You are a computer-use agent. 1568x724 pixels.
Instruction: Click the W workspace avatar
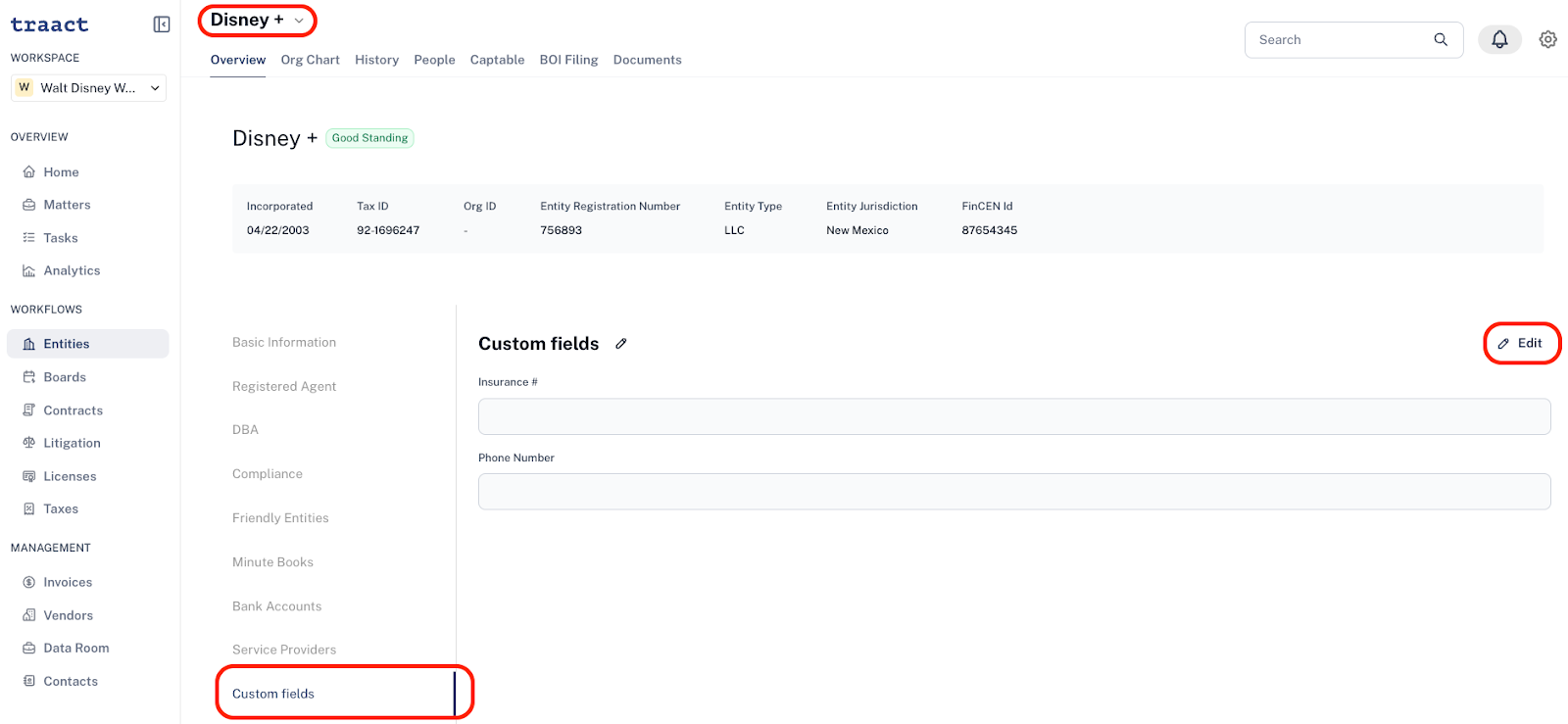point(24,87)
